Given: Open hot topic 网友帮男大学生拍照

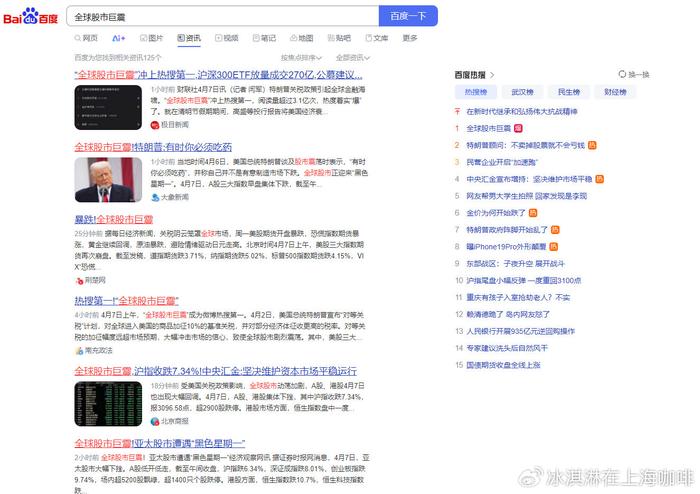Looking at the screenshot, I should (526, 196).
